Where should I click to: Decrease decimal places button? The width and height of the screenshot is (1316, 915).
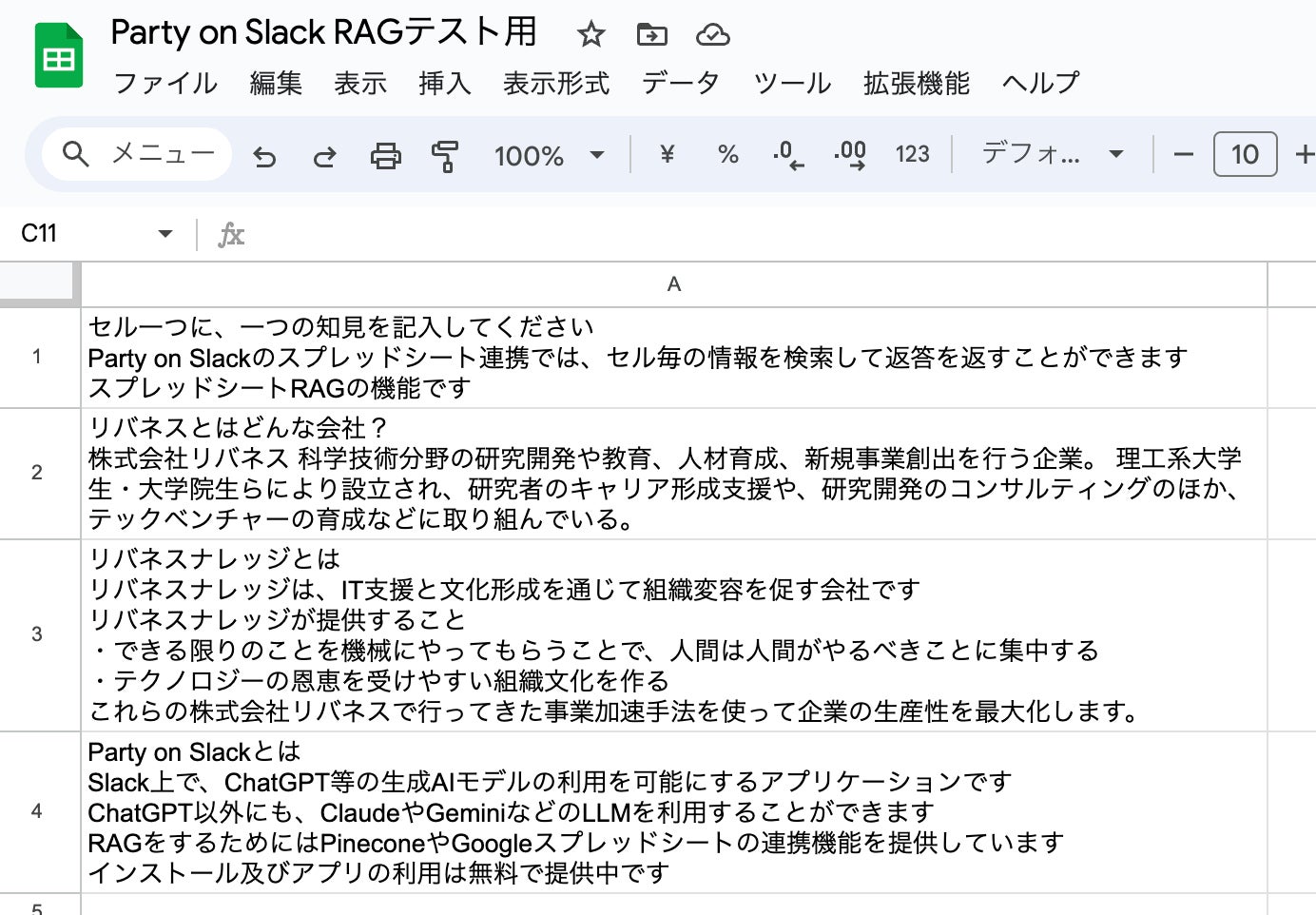[788, 154]
